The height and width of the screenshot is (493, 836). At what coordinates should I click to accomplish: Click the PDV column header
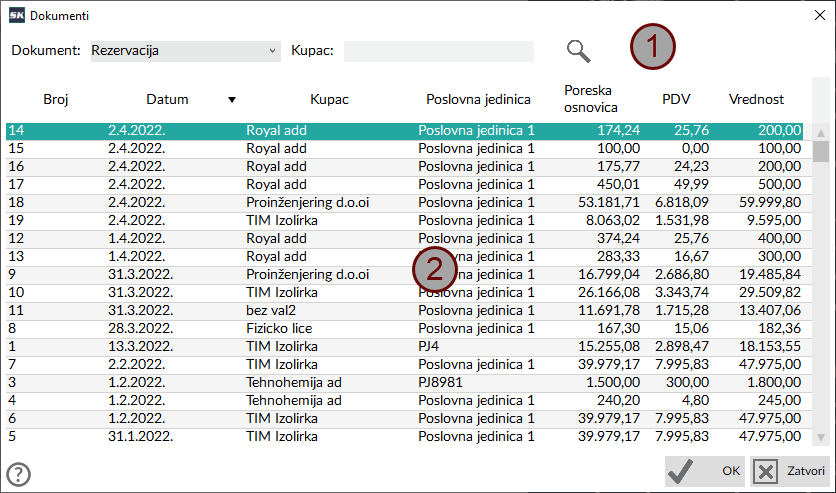pos(676,99)
